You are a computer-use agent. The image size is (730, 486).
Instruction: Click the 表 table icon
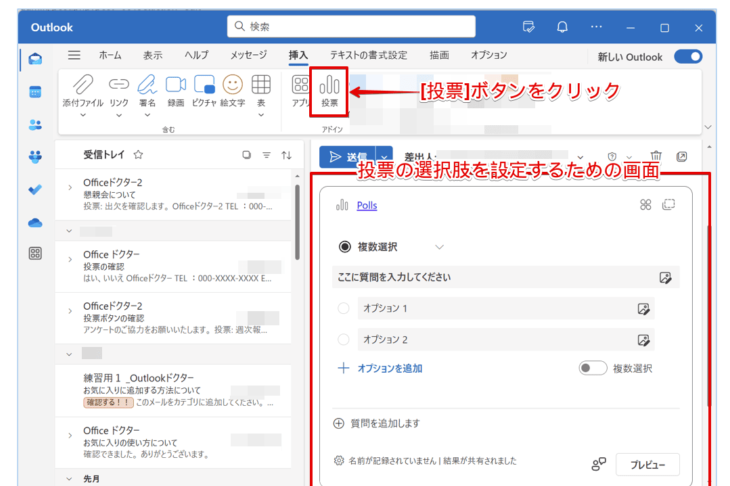[x=261, y=86]
